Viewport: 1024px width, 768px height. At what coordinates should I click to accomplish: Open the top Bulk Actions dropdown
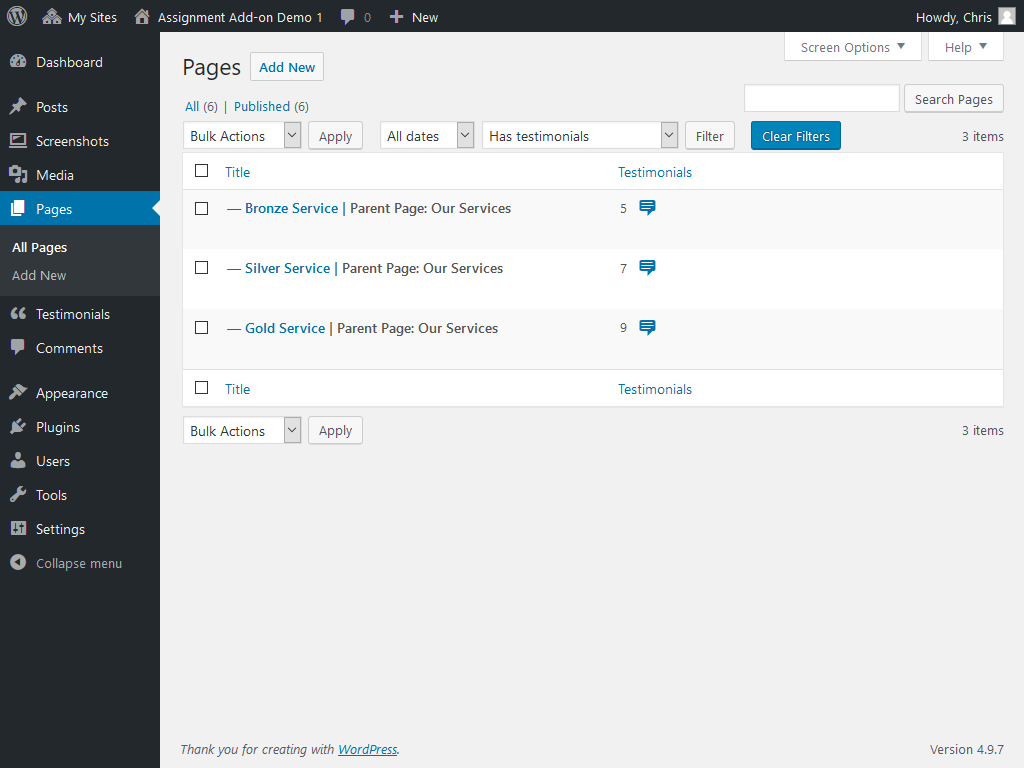pos(242,136)
